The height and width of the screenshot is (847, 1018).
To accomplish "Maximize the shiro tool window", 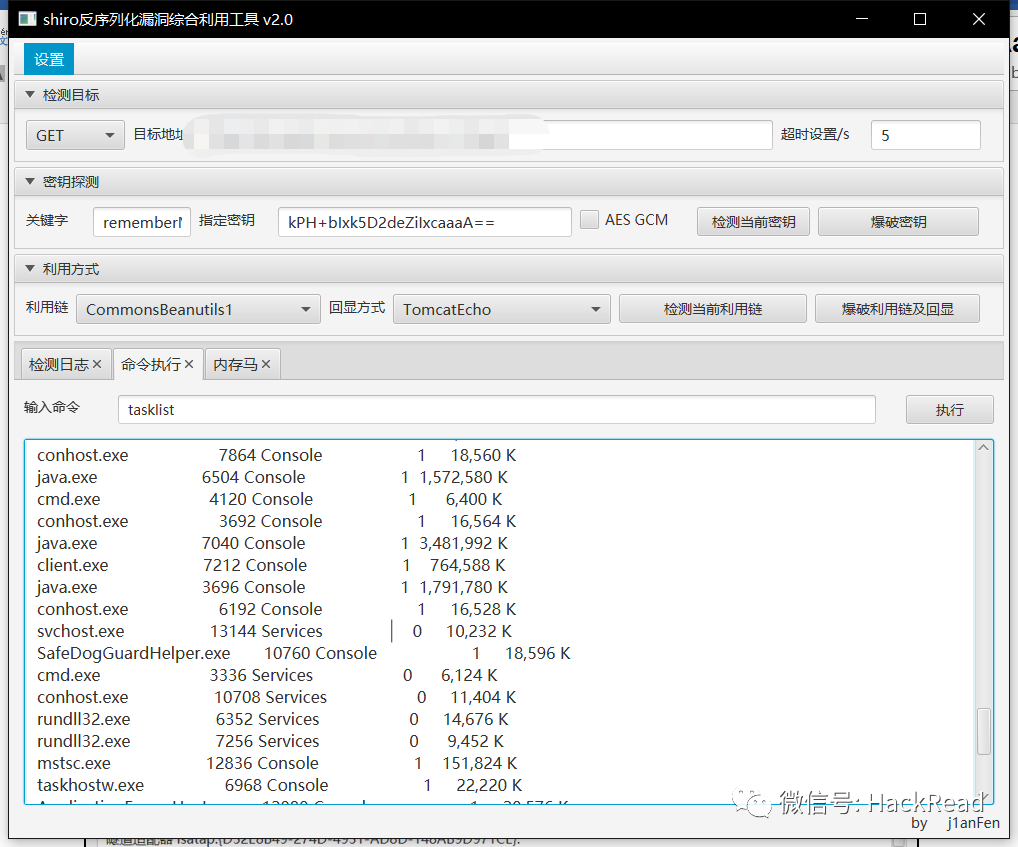I will click(920, 19).
